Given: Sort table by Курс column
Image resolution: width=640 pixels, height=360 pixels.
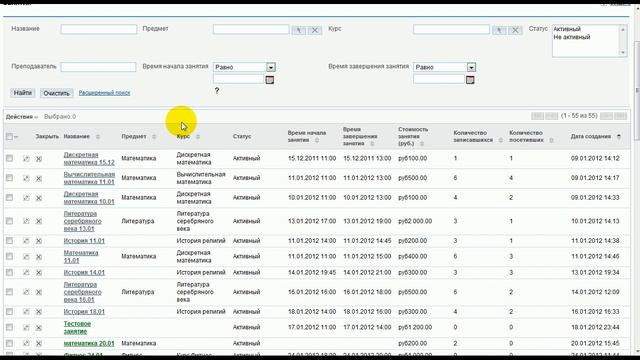Looking at the screenshot, I should [x=198, y=137].
